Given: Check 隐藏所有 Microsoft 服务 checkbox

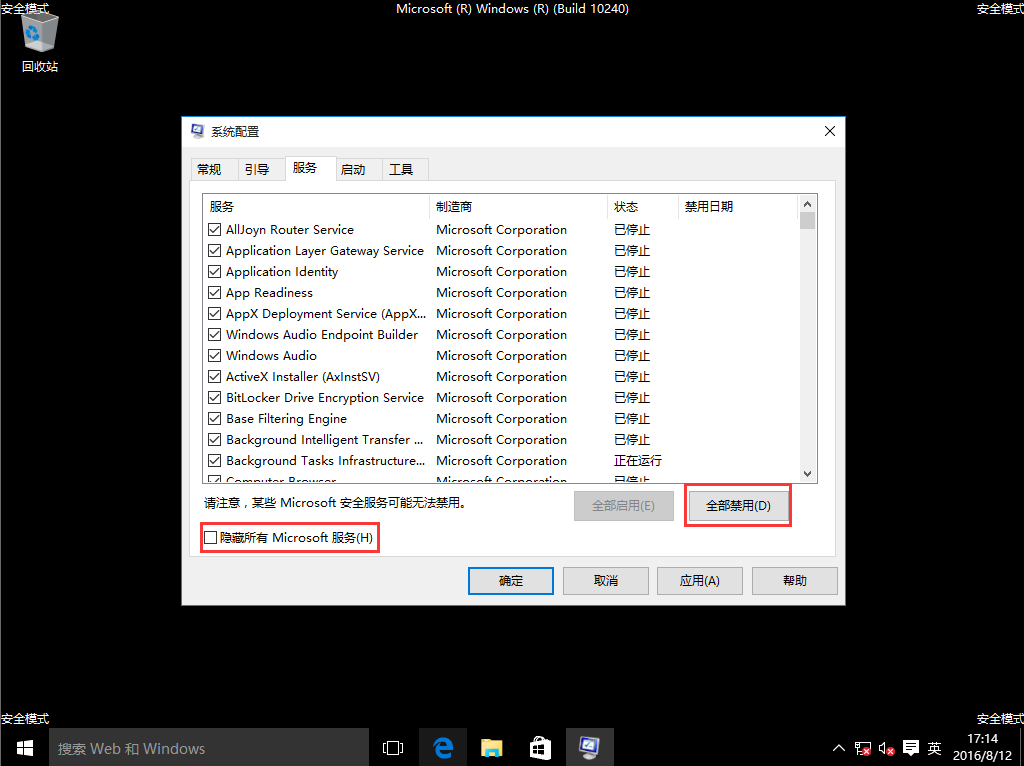Looking at the screenshot, I should pos(211,537).
